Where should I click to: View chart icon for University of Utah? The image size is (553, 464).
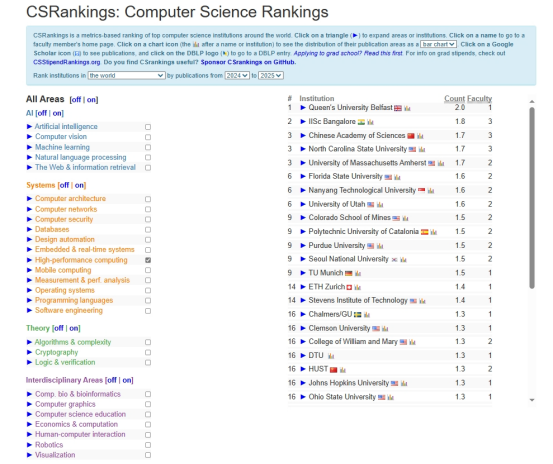380,204
